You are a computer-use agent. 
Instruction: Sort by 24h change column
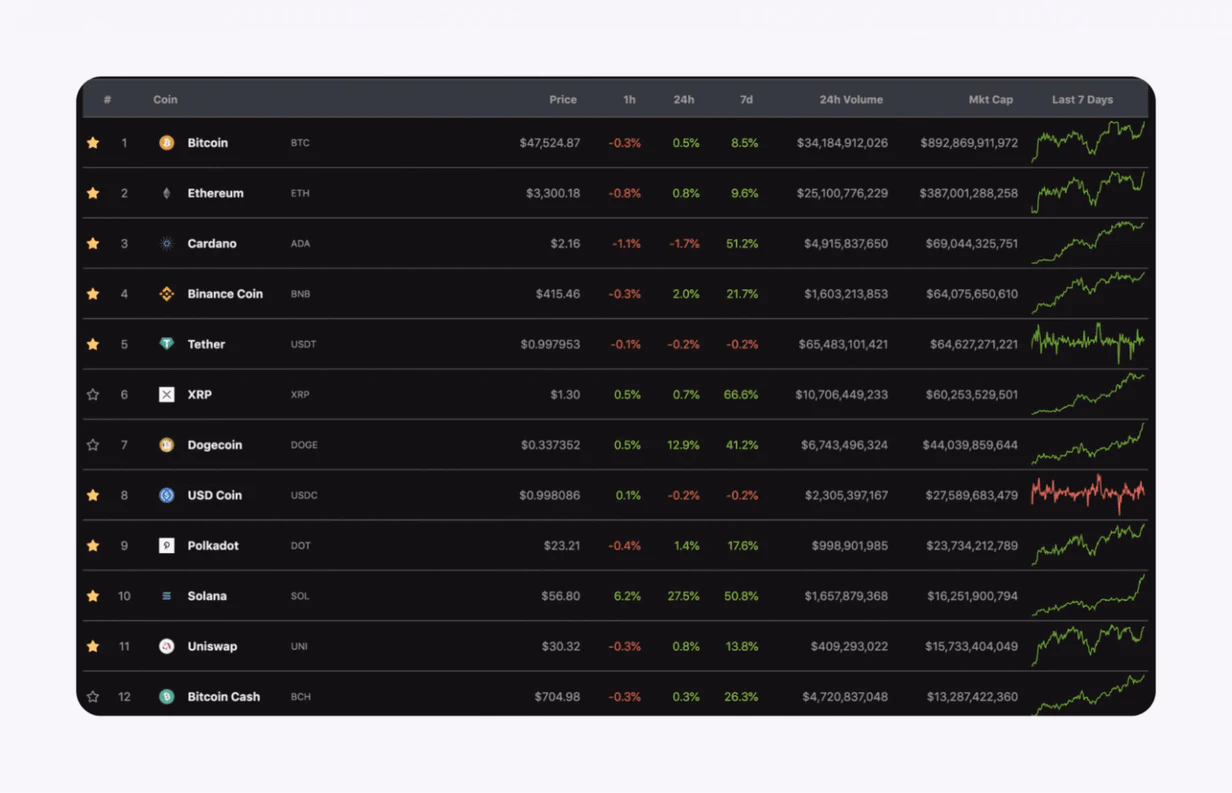coord(684,100)
